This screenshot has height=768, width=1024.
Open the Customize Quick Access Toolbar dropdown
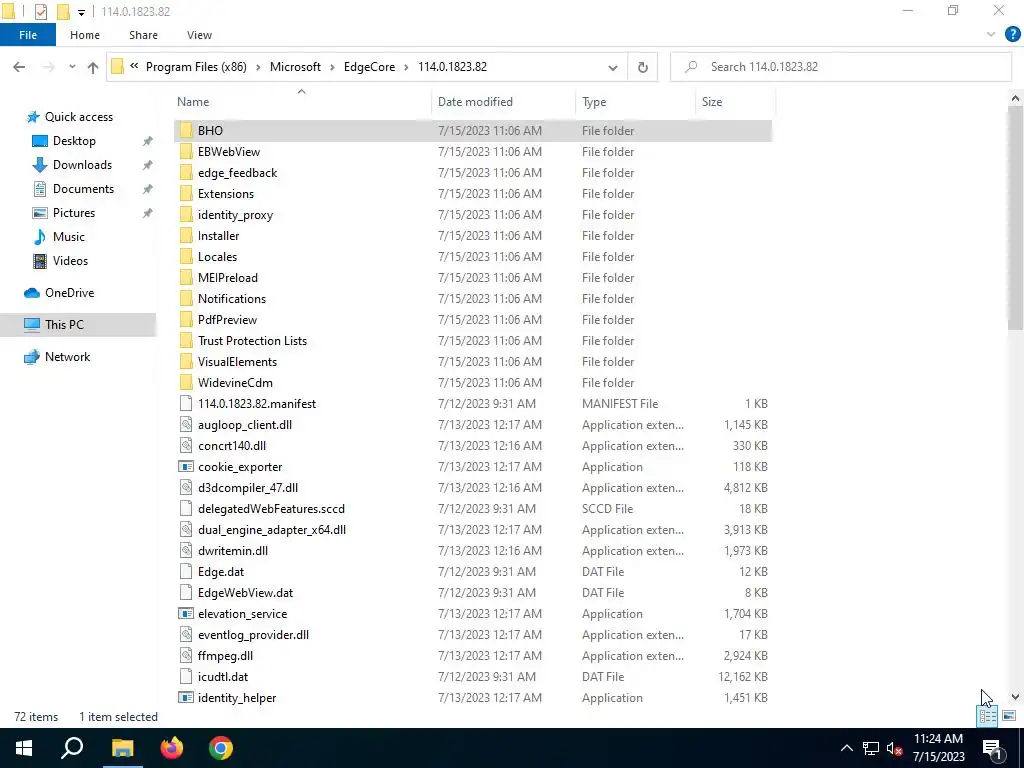tap(81, 12)
